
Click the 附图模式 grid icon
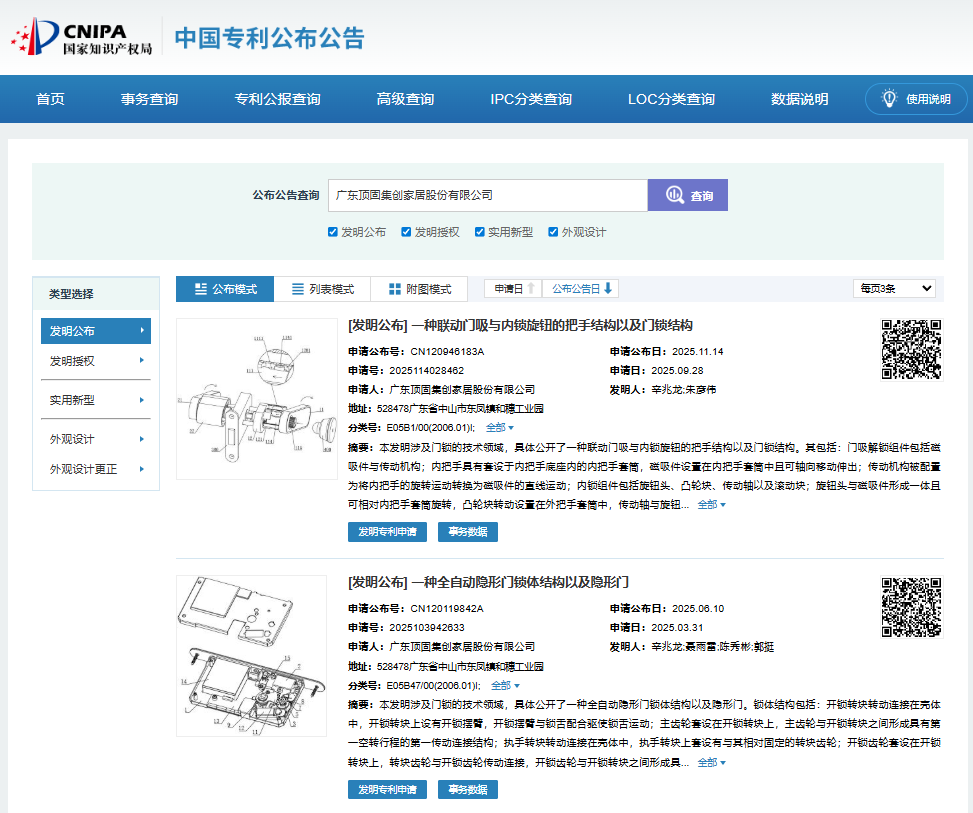(395, 289)
